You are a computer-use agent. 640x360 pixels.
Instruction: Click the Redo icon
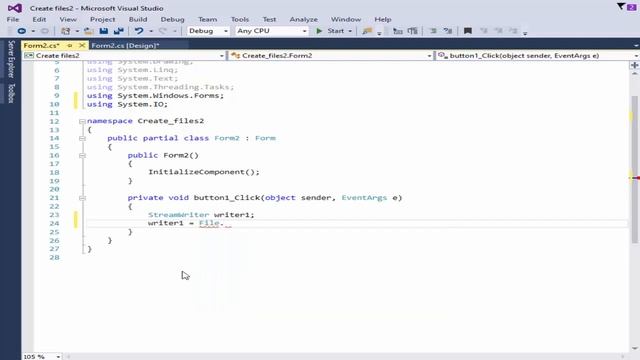163,31
